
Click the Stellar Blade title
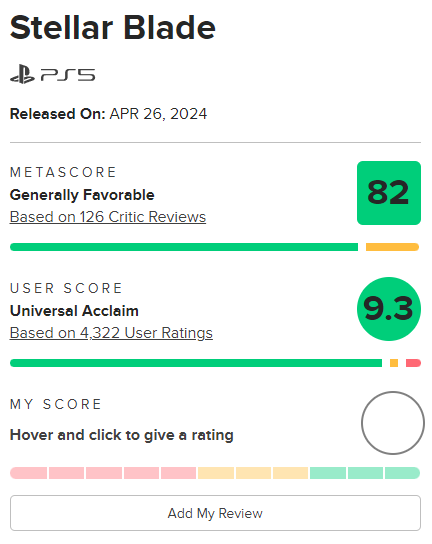point(113,27)
